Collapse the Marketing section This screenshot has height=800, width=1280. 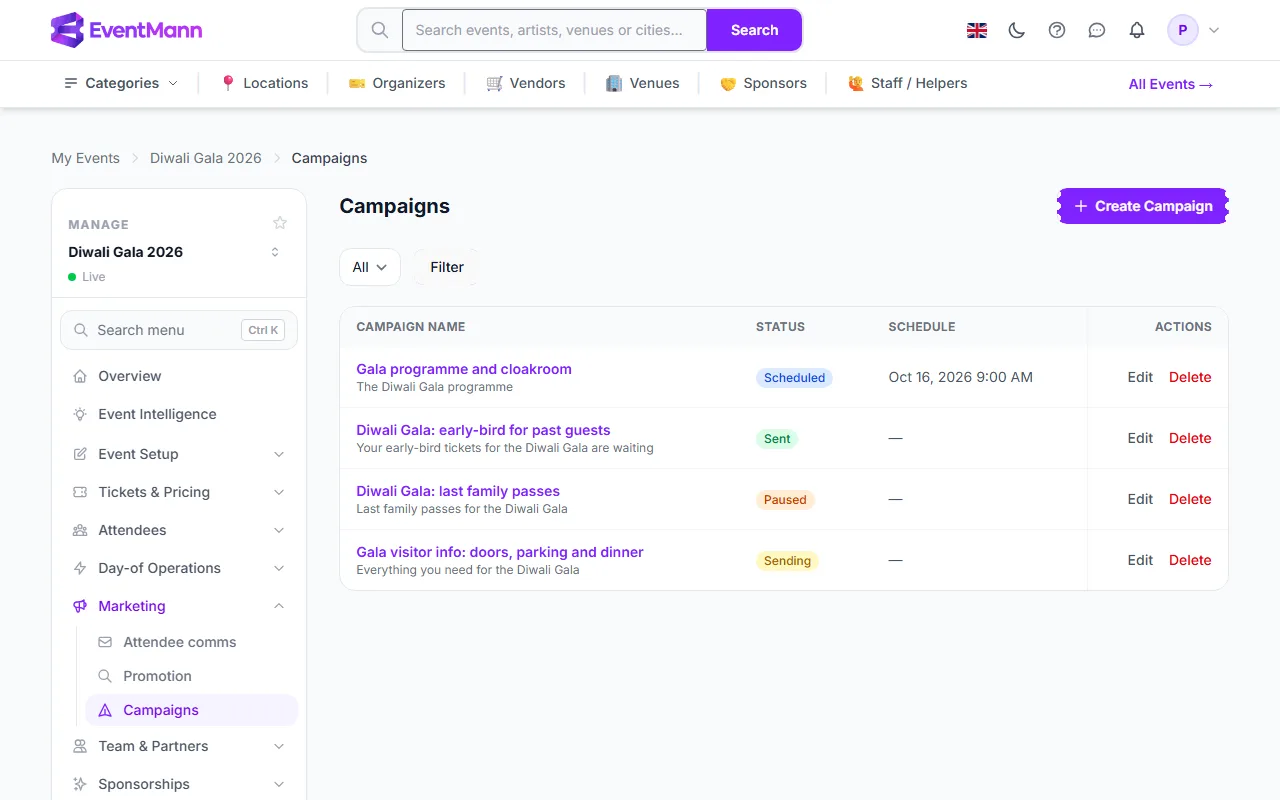click(179, 606)
